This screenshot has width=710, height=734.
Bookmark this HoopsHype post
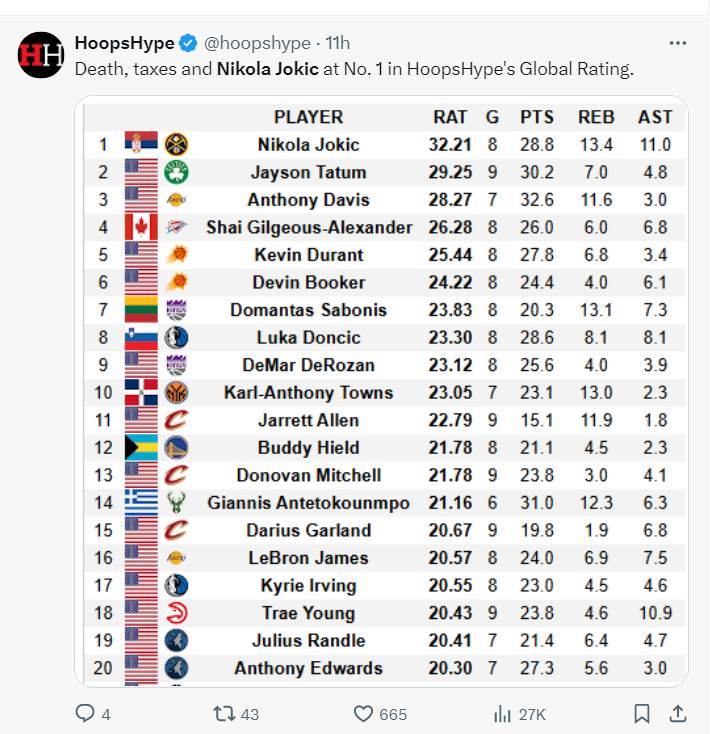641,714
